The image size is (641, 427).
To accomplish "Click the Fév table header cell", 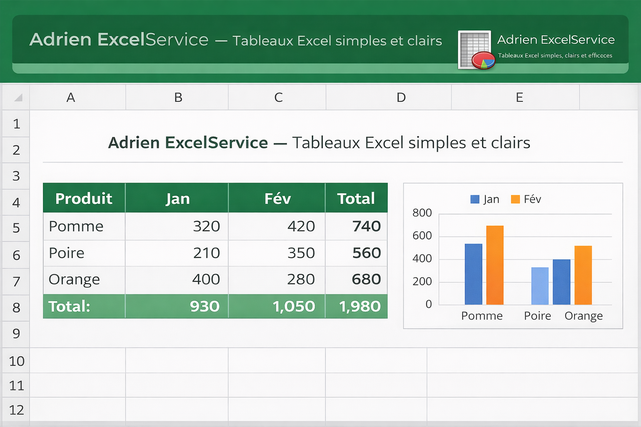I will pos(277,198).
